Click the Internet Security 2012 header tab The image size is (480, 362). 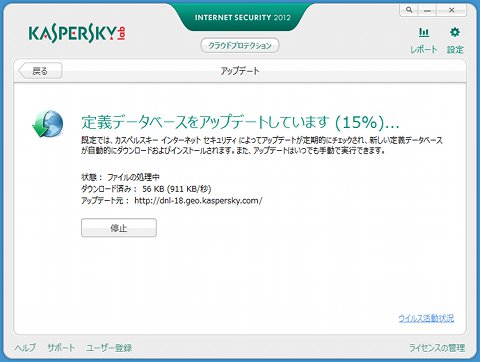point(242,17)
